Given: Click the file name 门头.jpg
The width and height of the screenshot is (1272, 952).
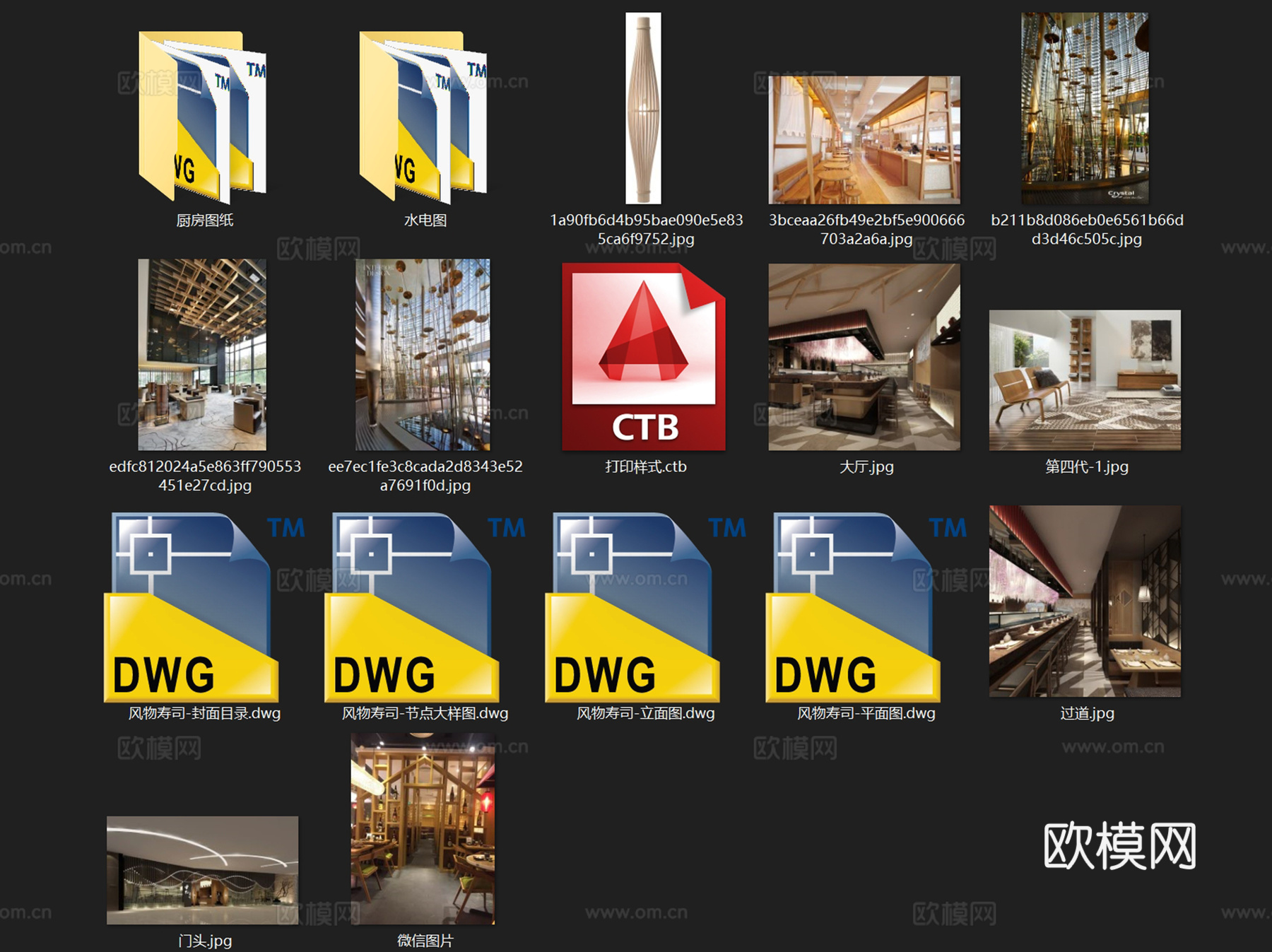Looking at the screenshot, I should point(205,941).
